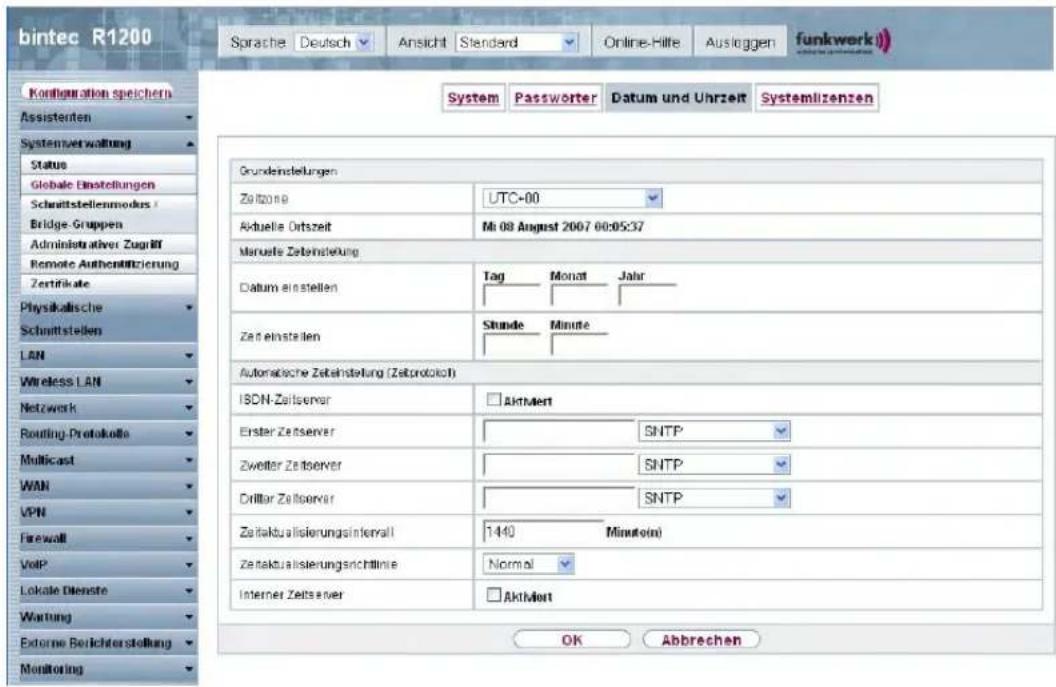
Task: Expand the Firewall menu section
Action: pyautogui.click(x=106, y=538)
